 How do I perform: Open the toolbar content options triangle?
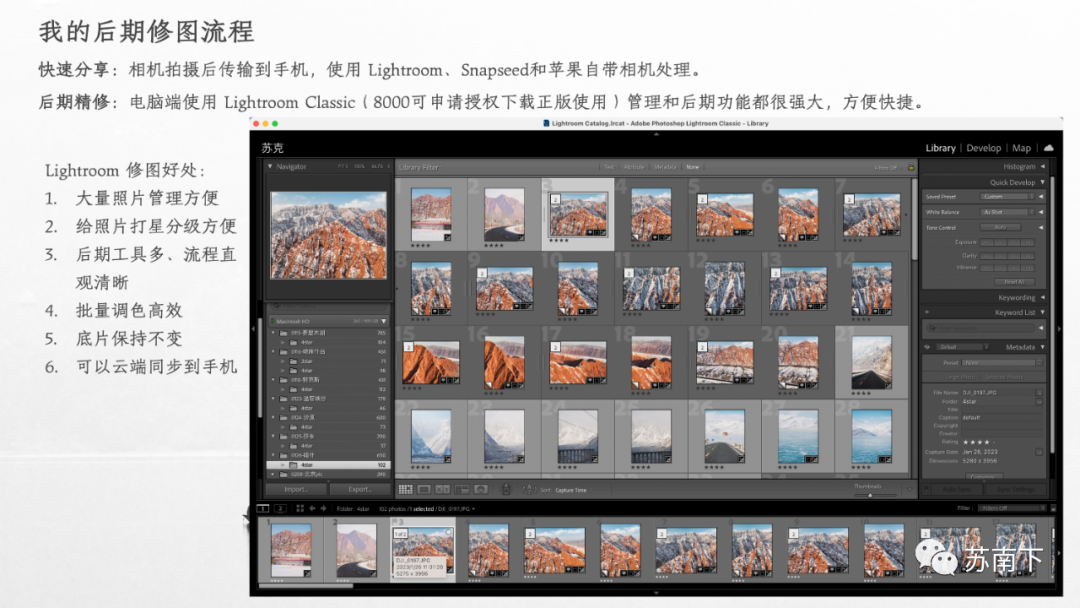(x=910, y=490)
